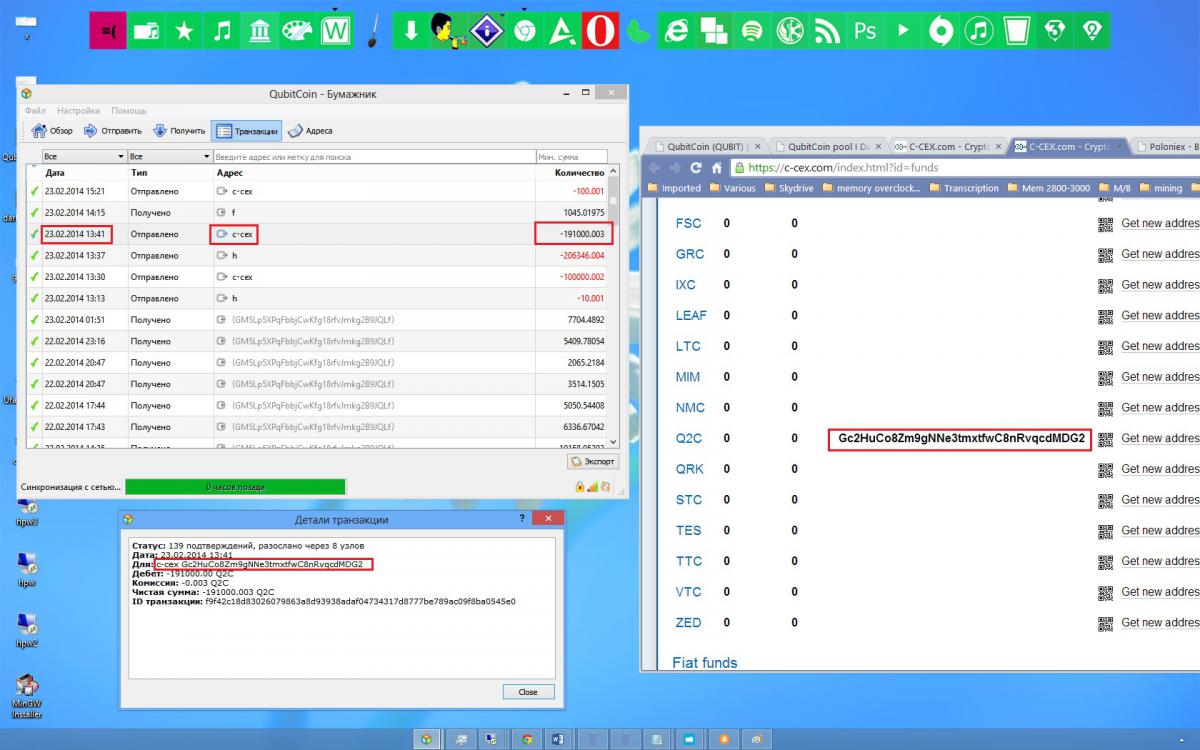The image size is (1200, 750).
Task: Click the QR code icon in the ZED row
Action: [1105, 622]
